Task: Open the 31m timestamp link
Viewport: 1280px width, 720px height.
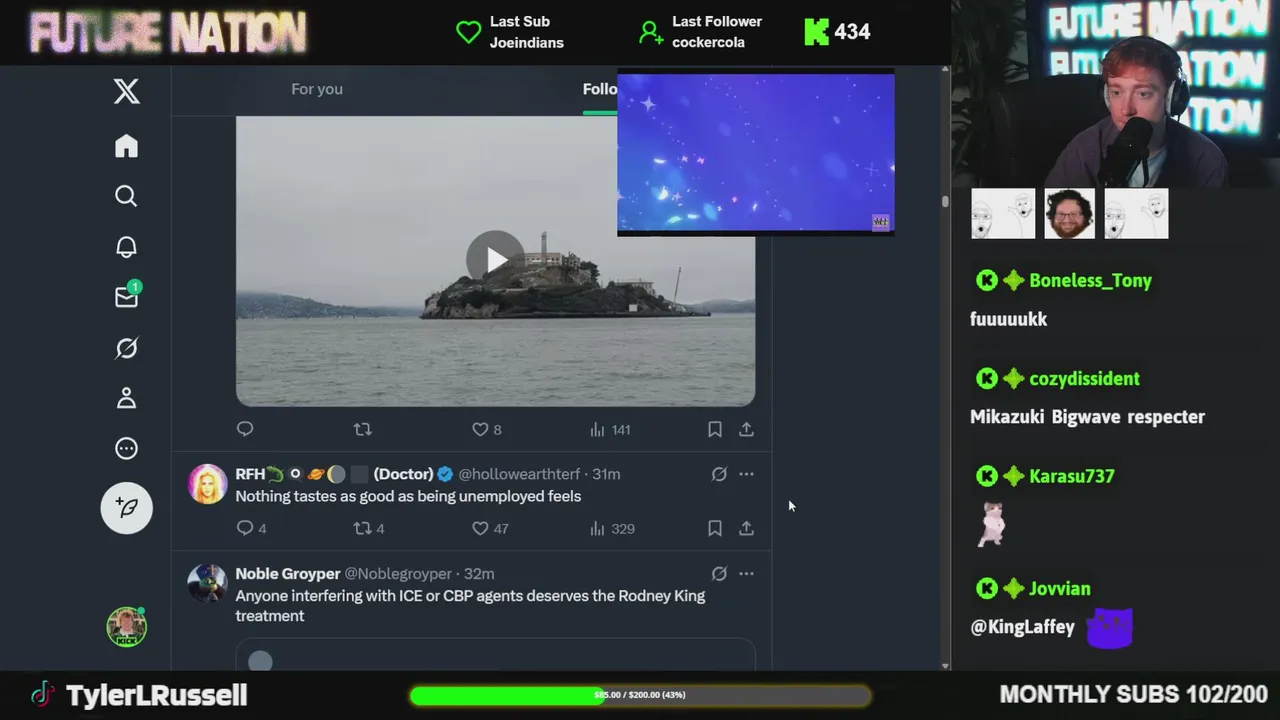Action: point(606,474)
